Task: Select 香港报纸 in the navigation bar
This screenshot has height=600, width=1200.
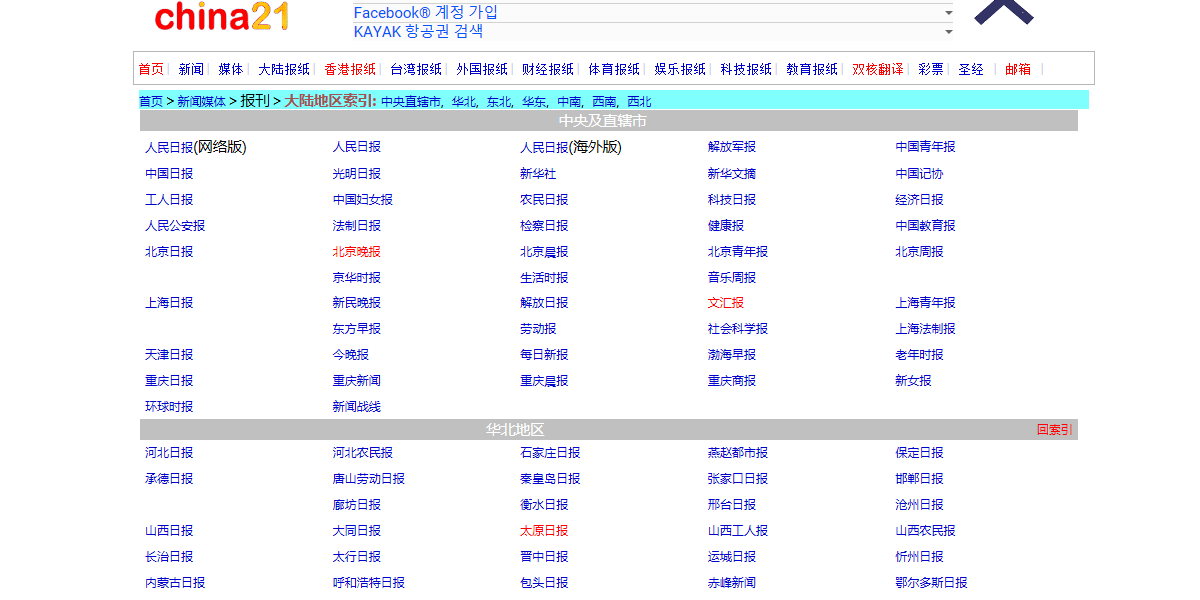Action: click(x=350, y=69)
